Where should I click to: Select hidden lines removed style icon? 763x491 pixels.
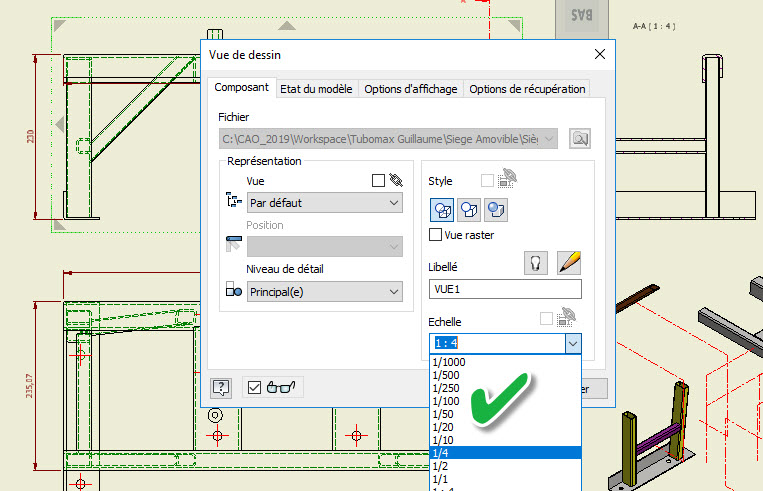coord(468,210)
